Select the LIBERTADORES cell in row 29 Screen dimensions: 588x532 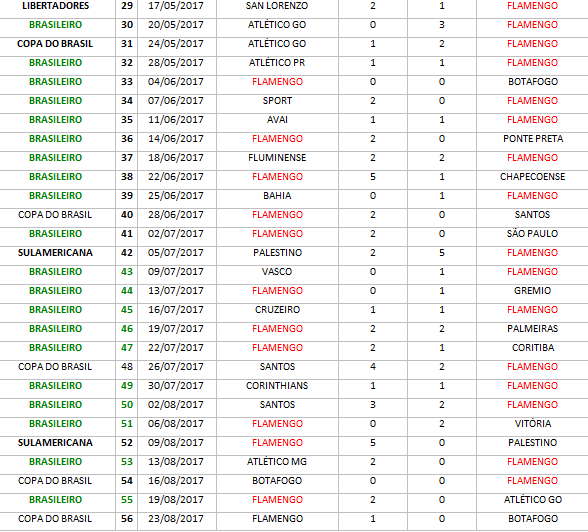(x=56, y=6)
